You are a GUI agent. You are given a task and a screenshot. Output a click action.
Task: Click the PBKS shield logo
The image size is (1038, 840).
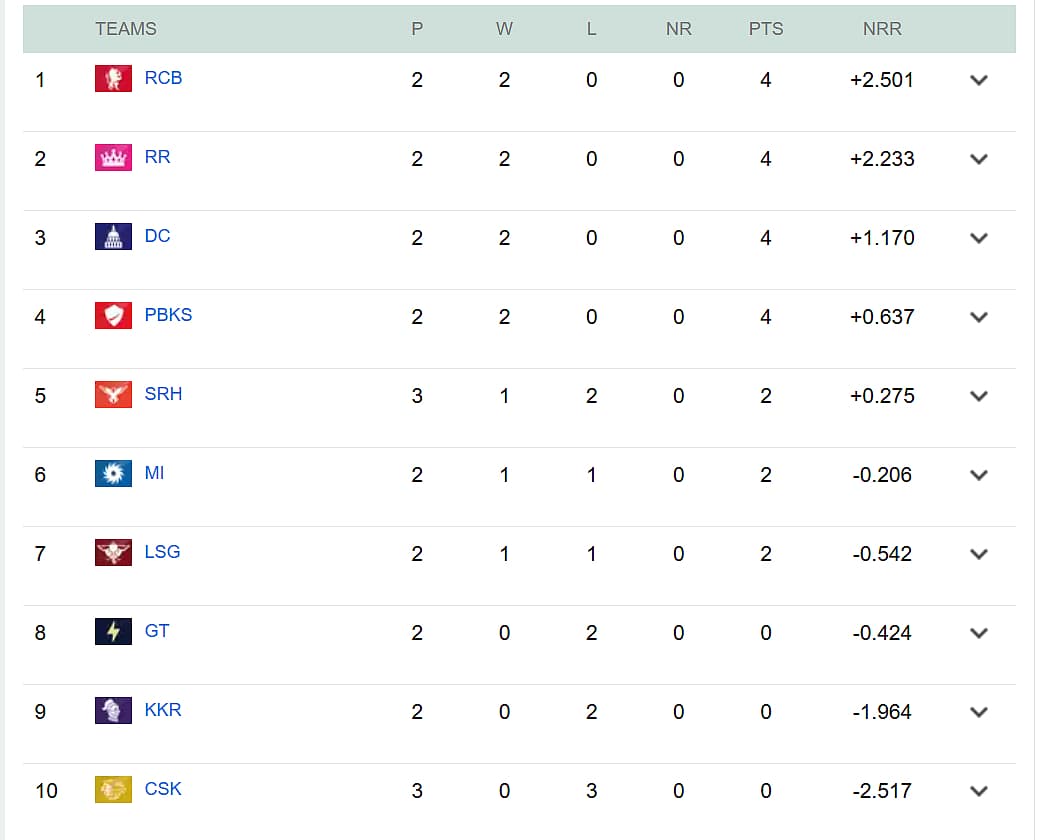click(113, 315)
